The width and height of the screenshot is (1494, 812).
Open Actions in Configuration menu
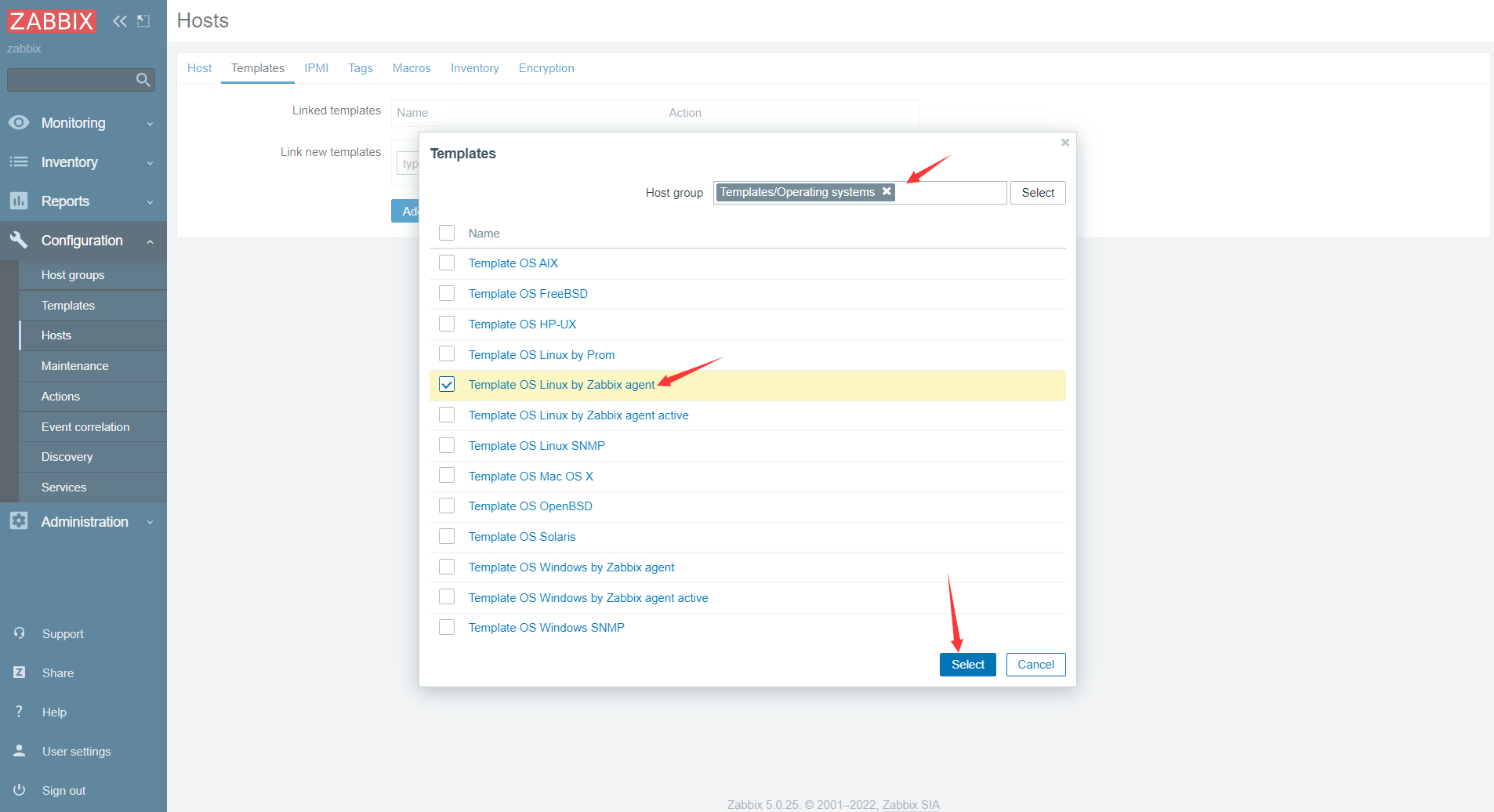pos(92,397)
